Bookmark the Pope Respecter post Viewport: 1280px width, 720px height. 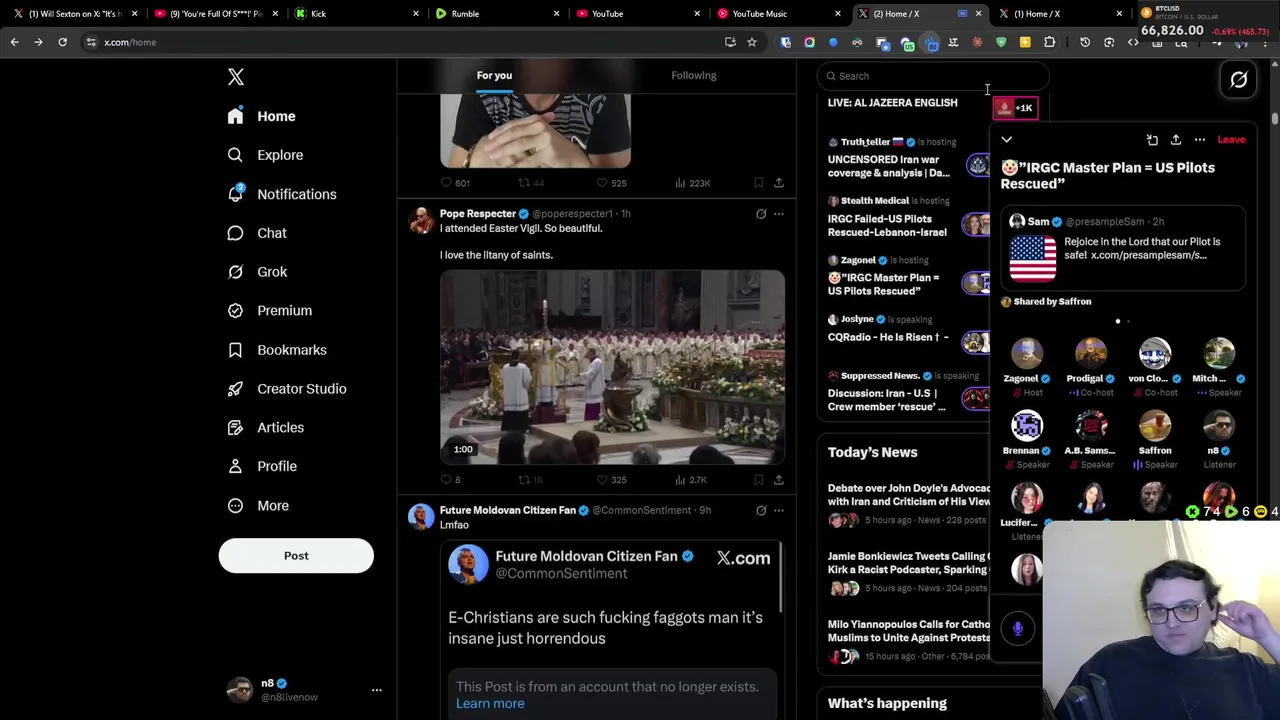click(759, 480)
